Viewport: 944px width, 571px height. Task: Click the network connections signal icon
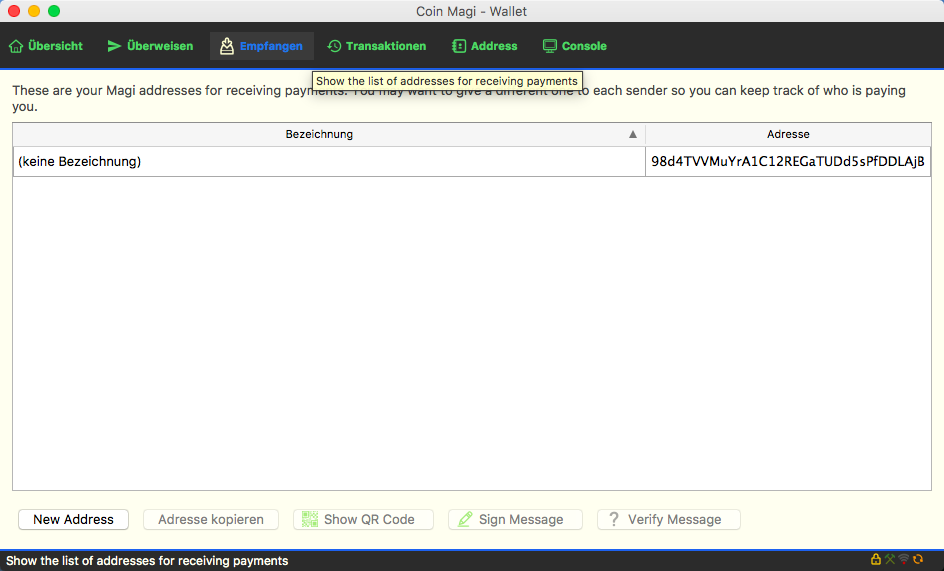(904, 560)
